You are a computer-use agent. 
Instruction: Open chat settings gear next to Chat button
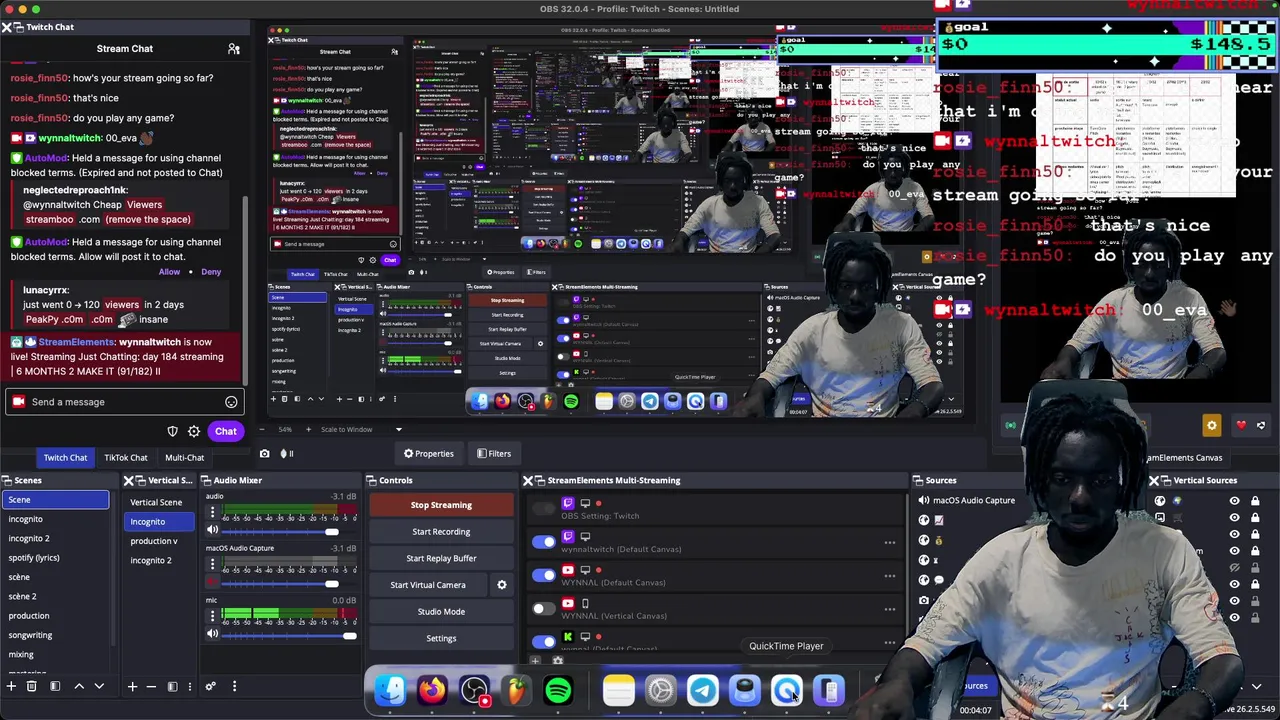click(194, 432)
